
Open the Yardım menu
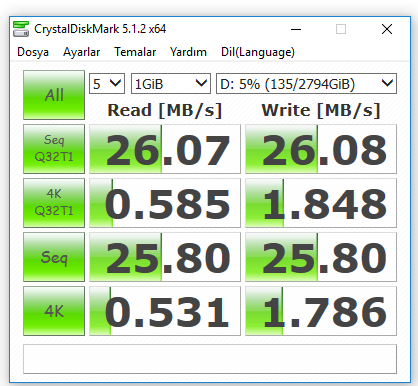[x=188, y=52]
